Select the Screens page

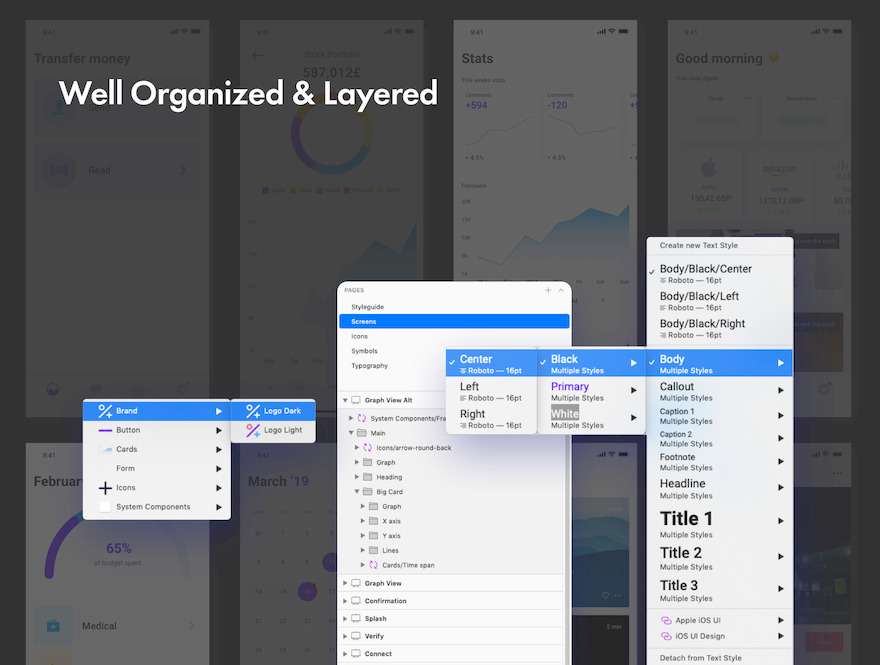coord(454,322)
